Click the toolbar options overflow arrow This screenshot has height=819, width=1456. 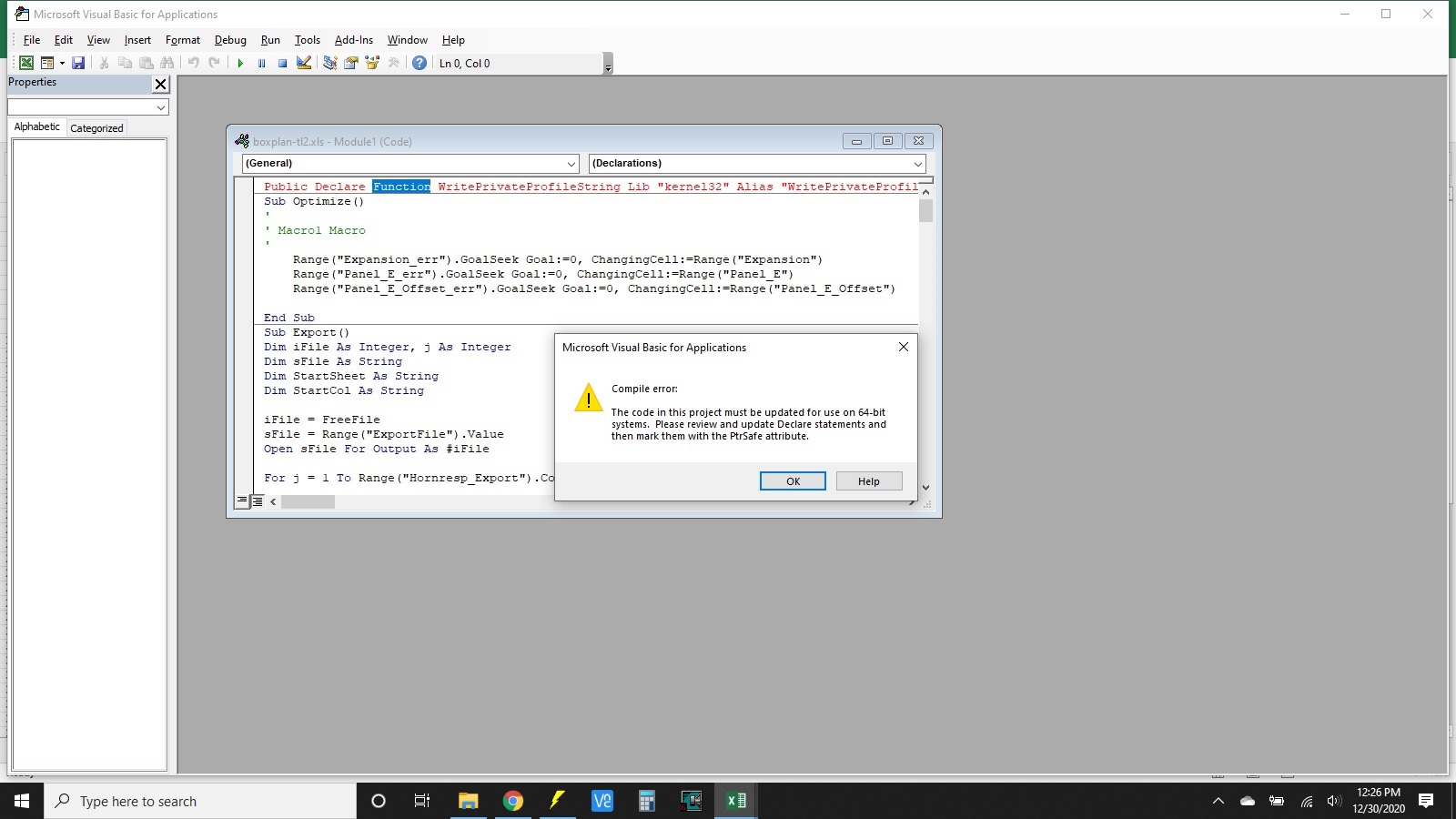[x=608, y=64]
